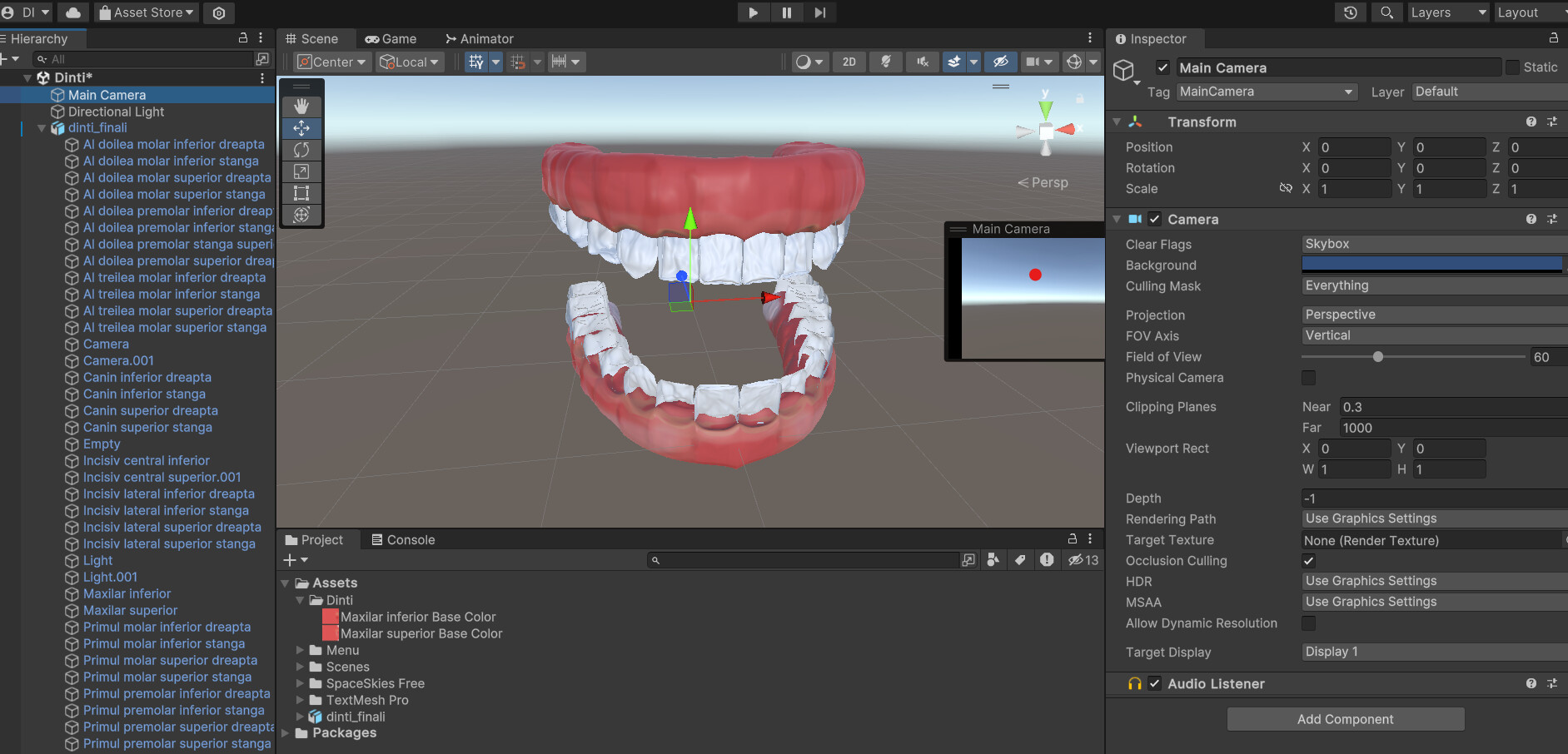The height and width of the screenshot is (754, 1568).
Task: Click the Background color swatch
Action: pyautogui.click(x=1432, y=265)
